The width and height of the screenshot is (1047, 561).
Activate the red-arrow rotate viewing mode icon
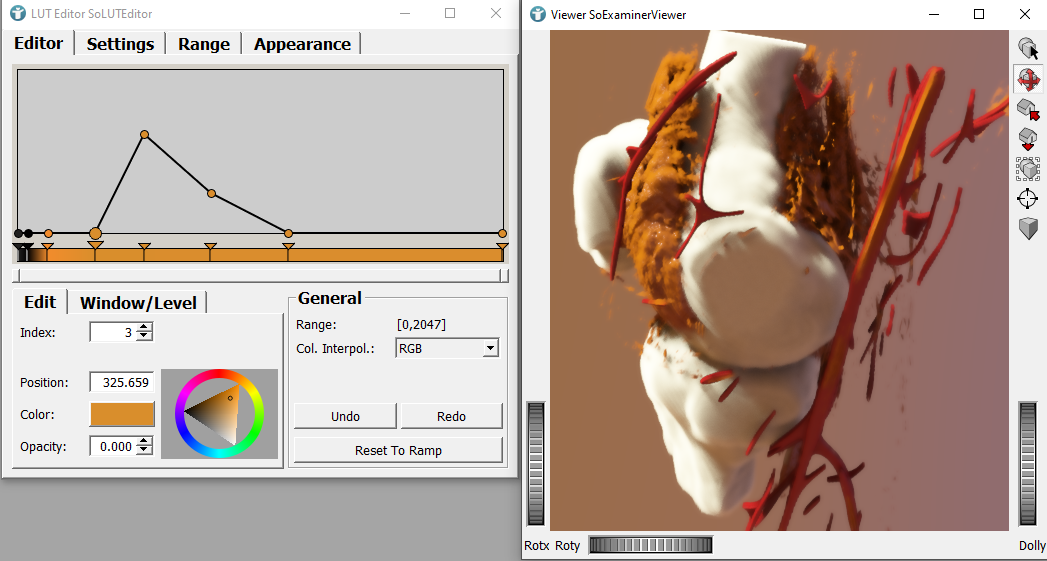click(1027, 78)
